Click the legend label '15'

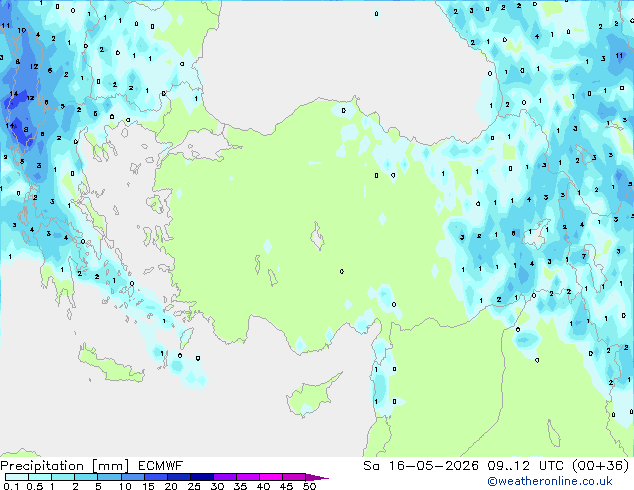click(148, 486)
